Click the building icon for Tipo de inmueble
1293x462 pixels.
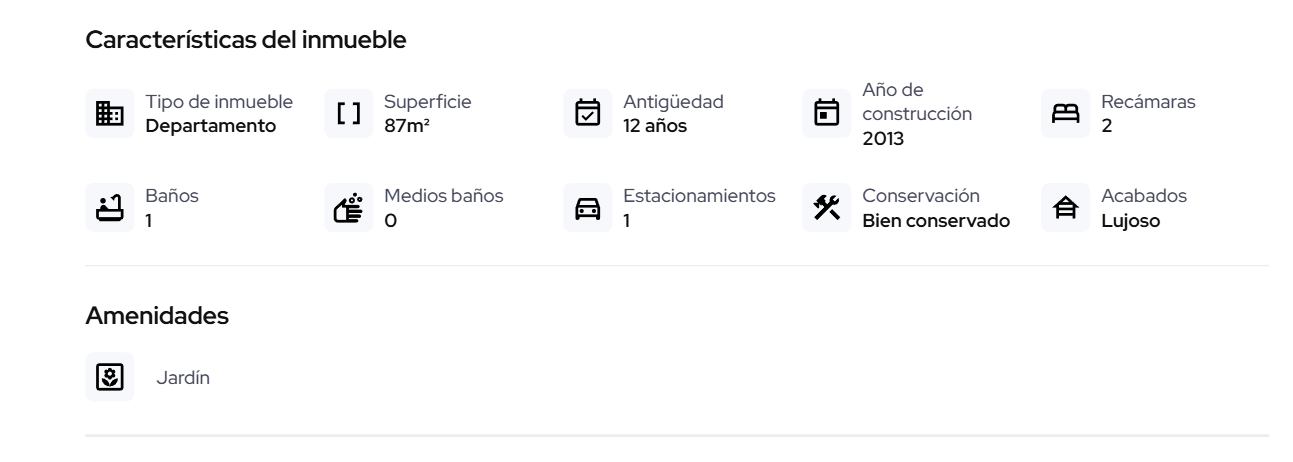pos(109,114)
